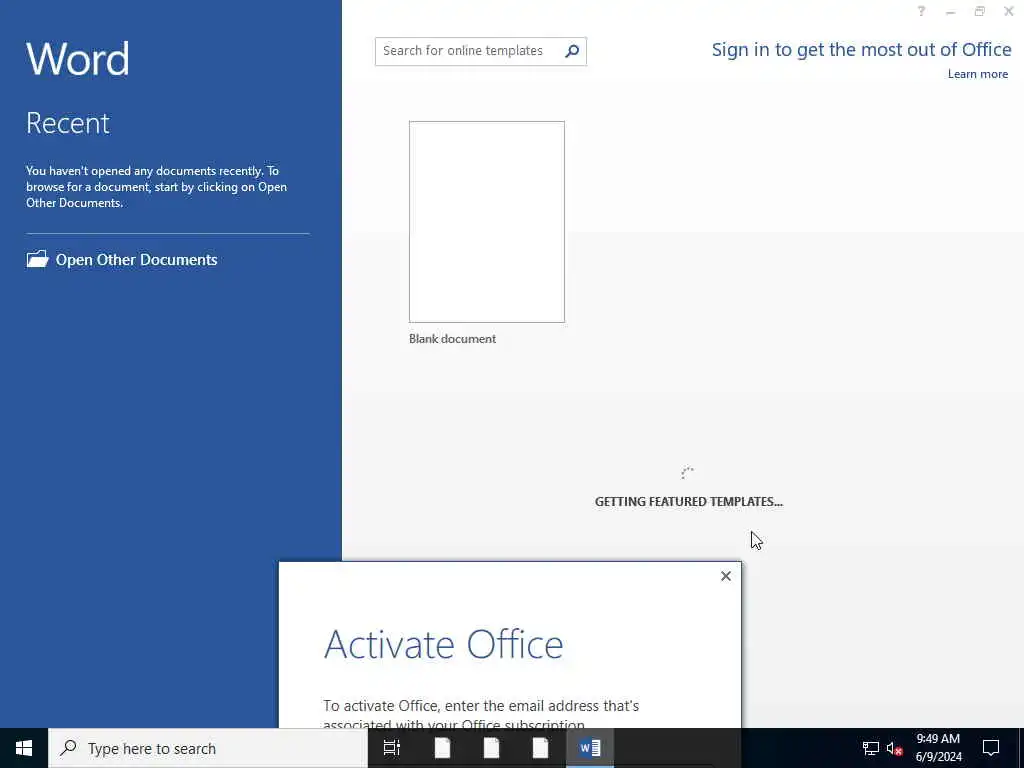Click the third blank file taskbar icon
The width and height of the screenshot is (1024, 768).
[x=540, y=748]
